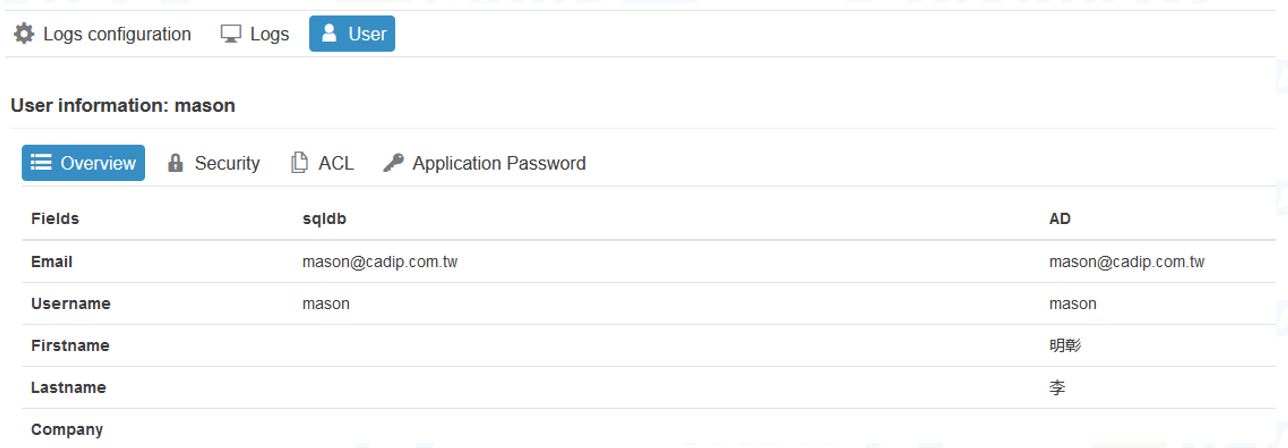This screenshot has height=448, width=1288.
Task: Click the AD Firstname value 明彰
Action: pos(1065,346)
